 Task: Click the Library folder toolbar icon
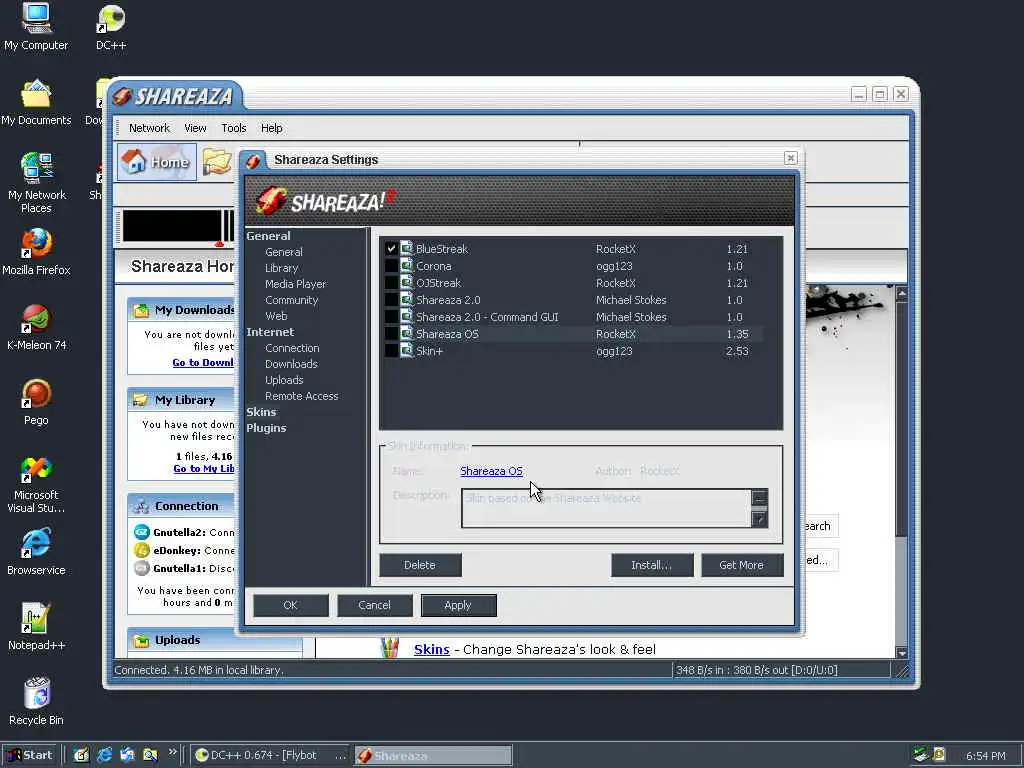tap(217, 161)
